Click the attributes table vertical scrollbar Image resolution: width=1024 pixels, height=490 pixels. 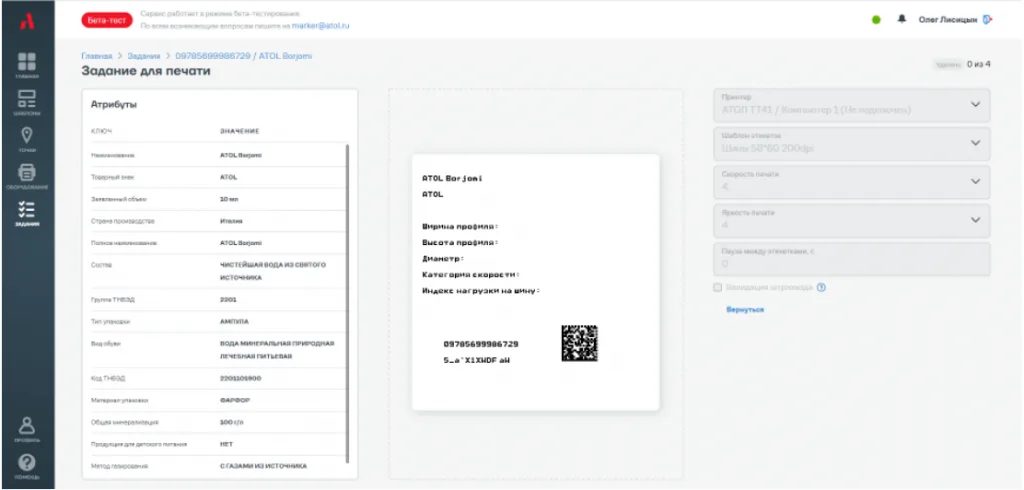pos(347,304)
